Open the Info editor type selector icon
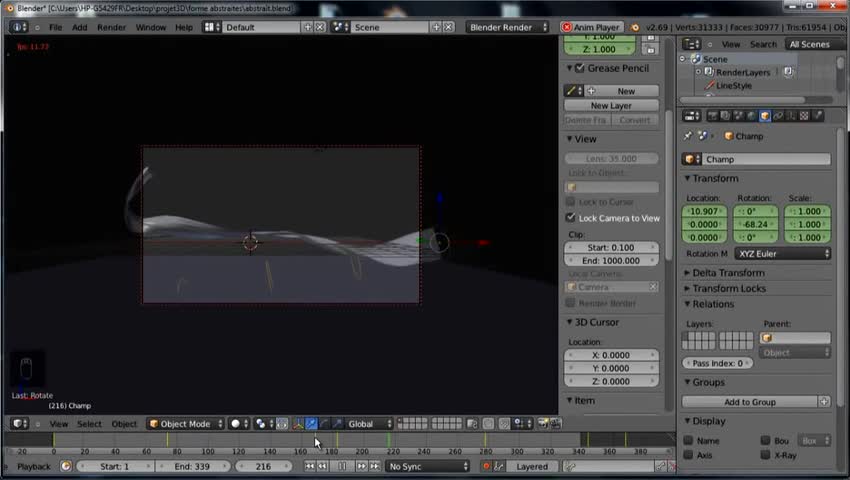The width and height of the screenshot is (850, 480). [18, 27]
